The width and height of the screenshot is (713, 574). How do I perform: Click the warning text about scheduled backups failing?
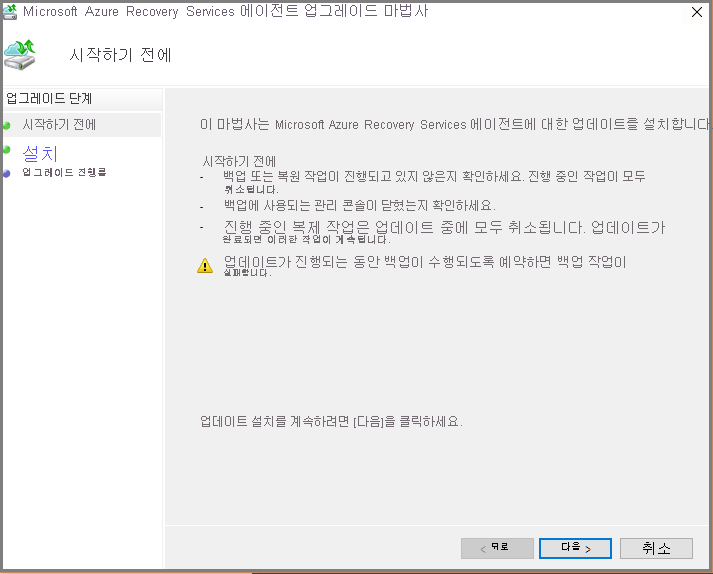coord(425,266)
